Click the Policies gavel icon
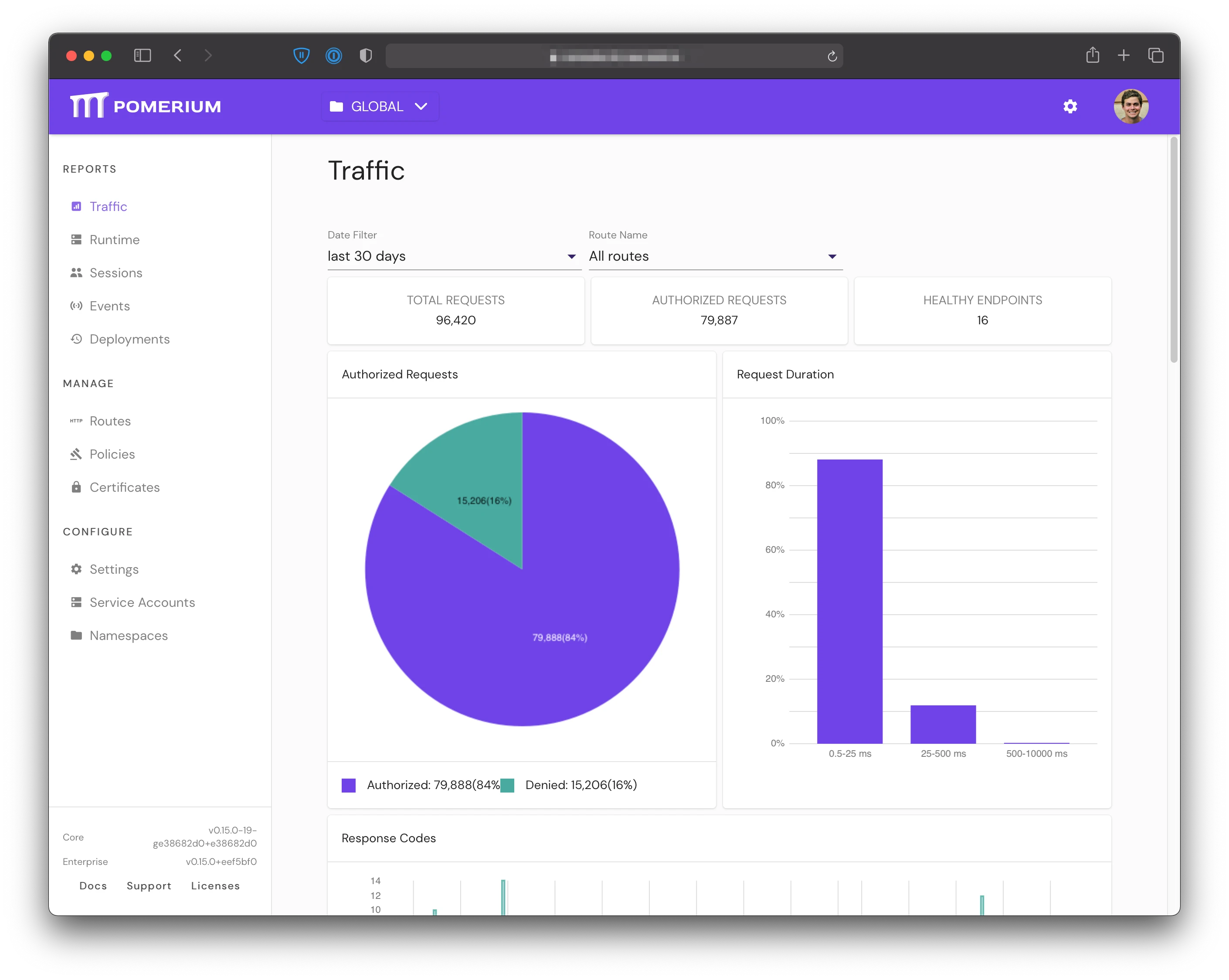The height and width of the screenshot is (980, 1229). tap(76, 454)
